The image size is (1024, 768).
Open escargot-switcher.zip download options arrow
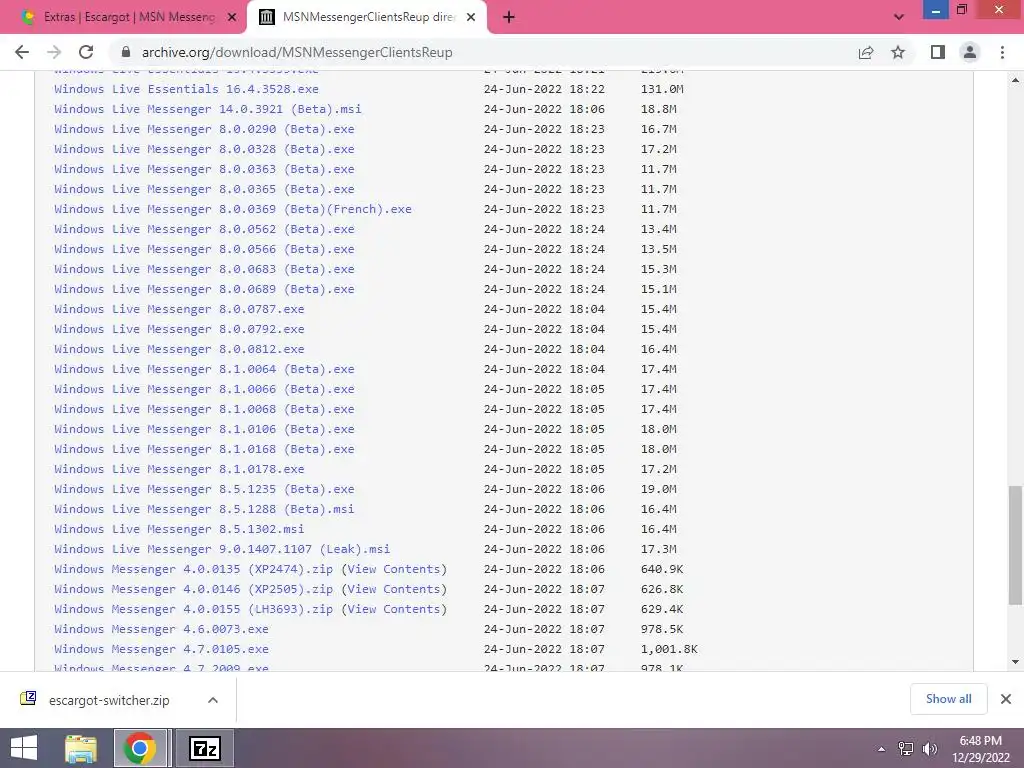[x=213, y=700]
